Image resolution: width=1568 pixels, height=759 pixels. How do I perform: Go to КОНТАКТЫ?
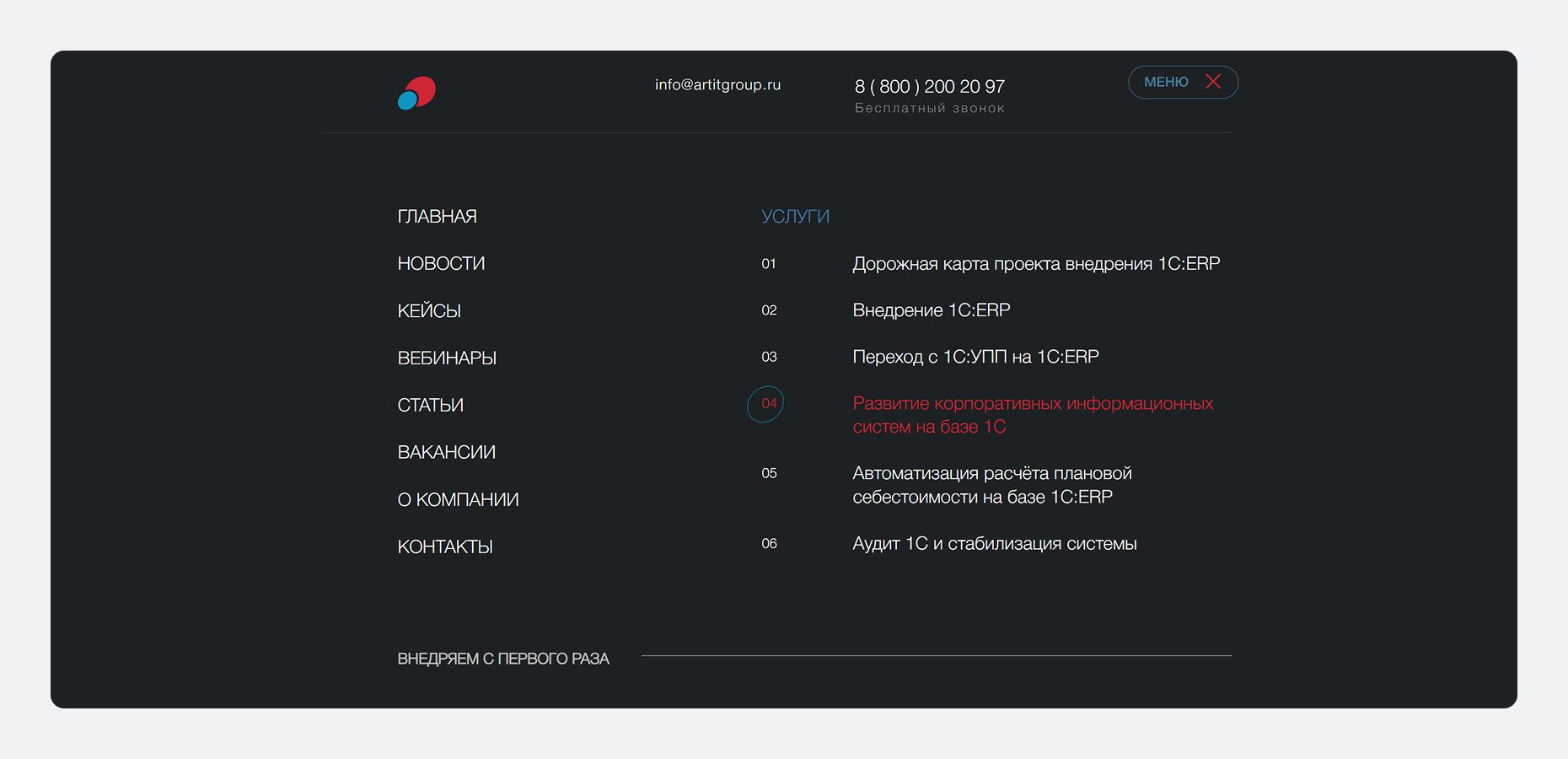click(445, 547)
